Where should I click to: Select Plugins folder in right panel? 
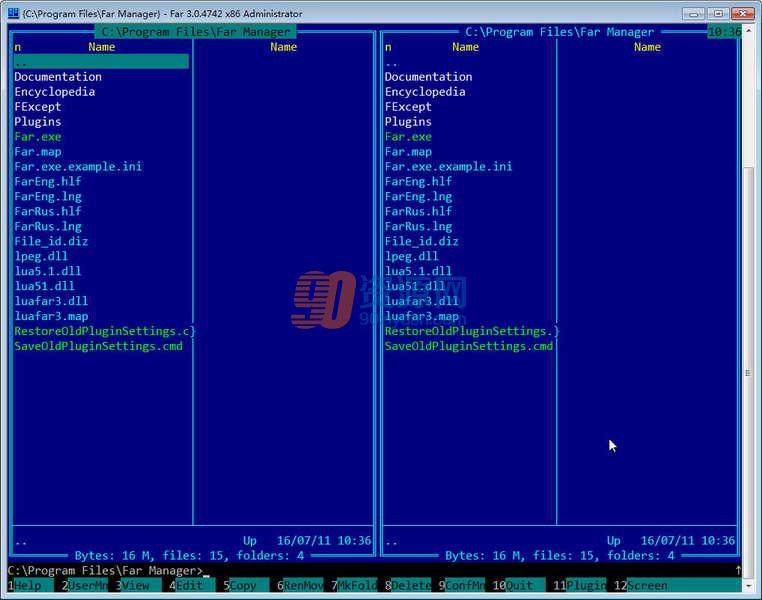pos(408,122)
